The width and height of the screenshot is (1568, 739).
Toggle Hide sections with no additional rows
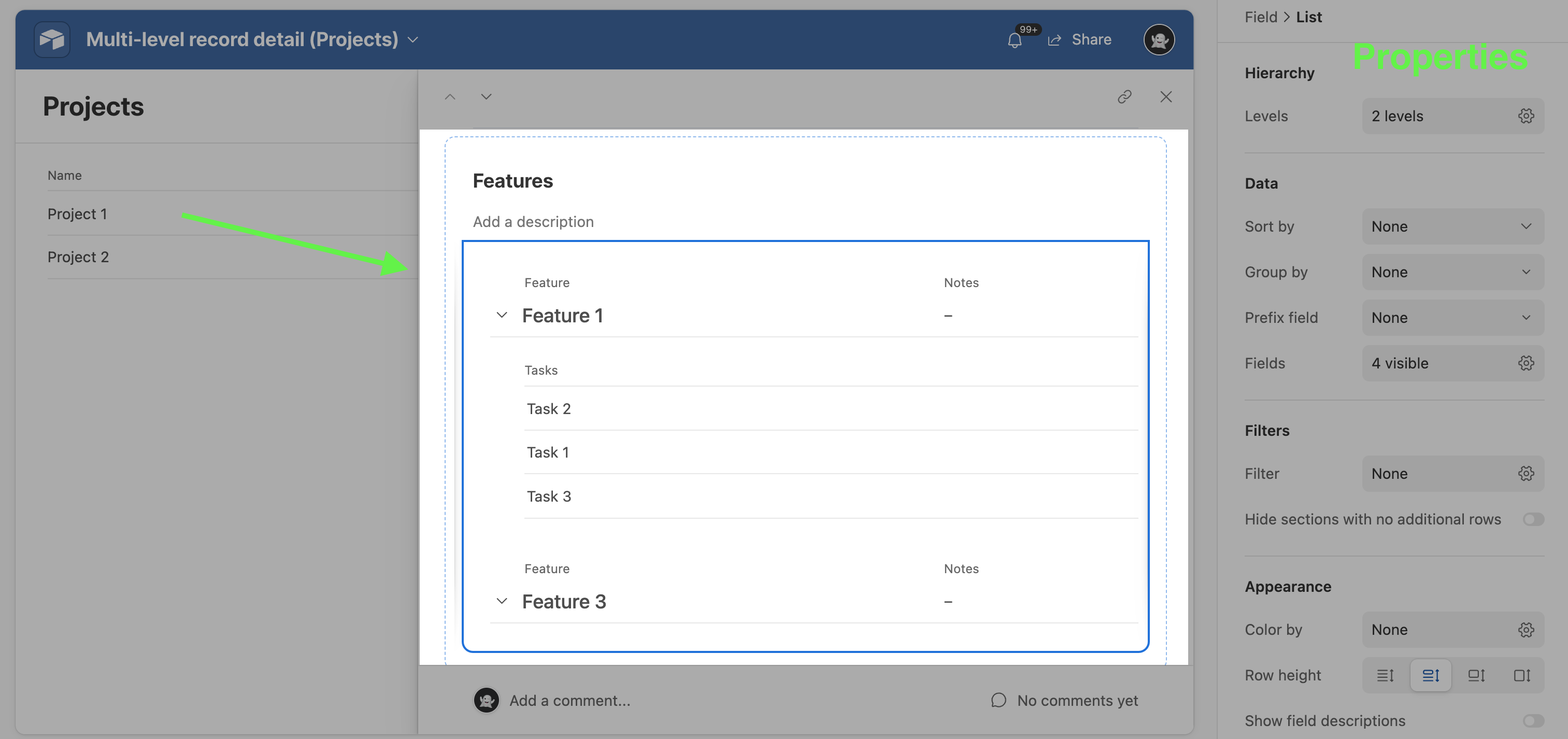[1533, 519]
